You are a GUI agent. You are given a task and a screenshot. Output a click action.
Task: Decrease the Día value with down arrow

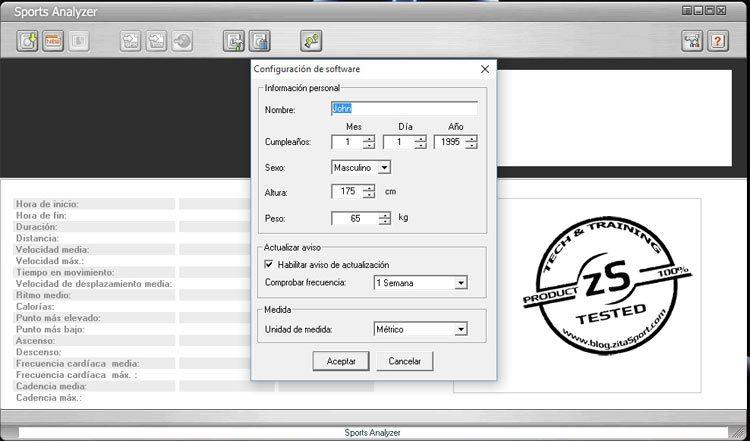tap(420, 145)
